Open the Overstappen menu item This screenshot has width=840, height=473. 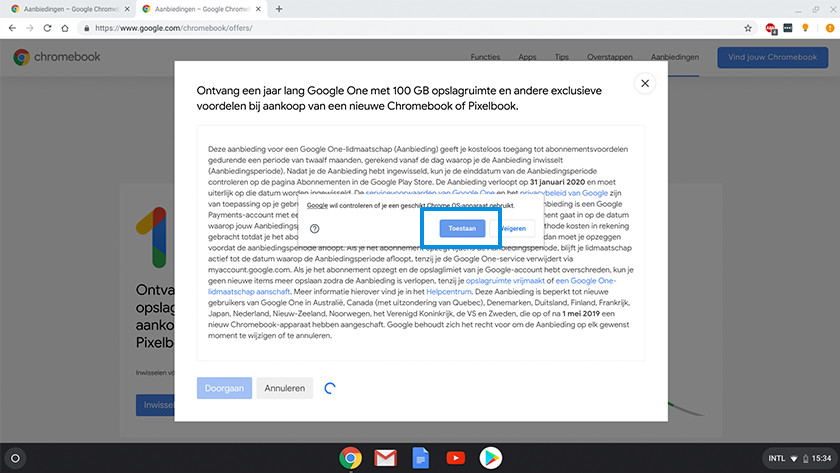[610, 57]
